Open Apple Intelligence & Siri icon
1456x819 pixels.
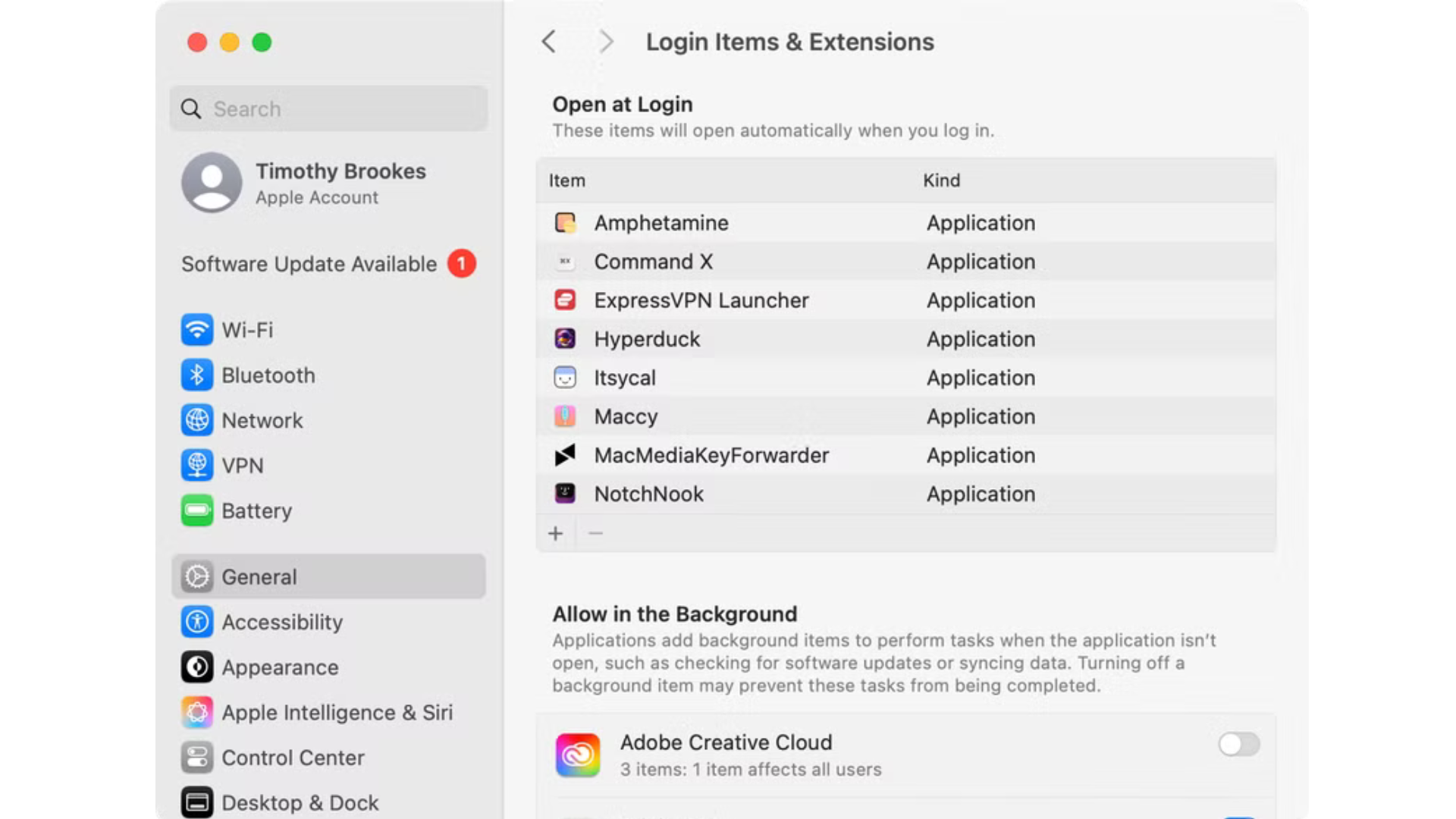click(197, 713)
